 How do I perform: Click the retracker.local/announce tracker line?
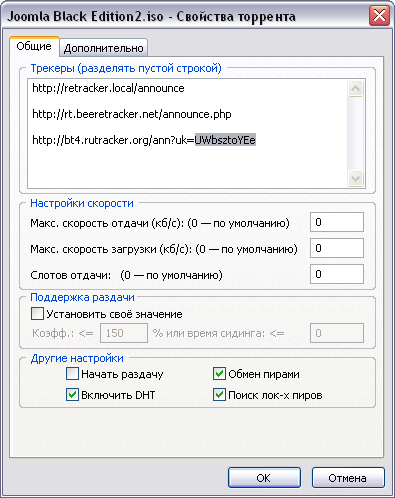[108, 88]
